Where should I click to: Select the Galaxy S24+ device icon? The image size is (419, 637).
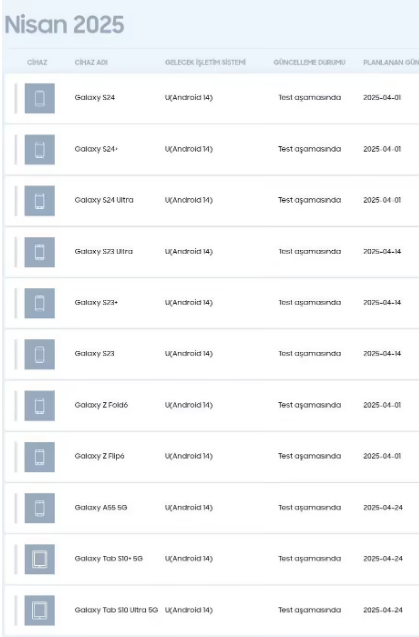click(x=39, y=150)
